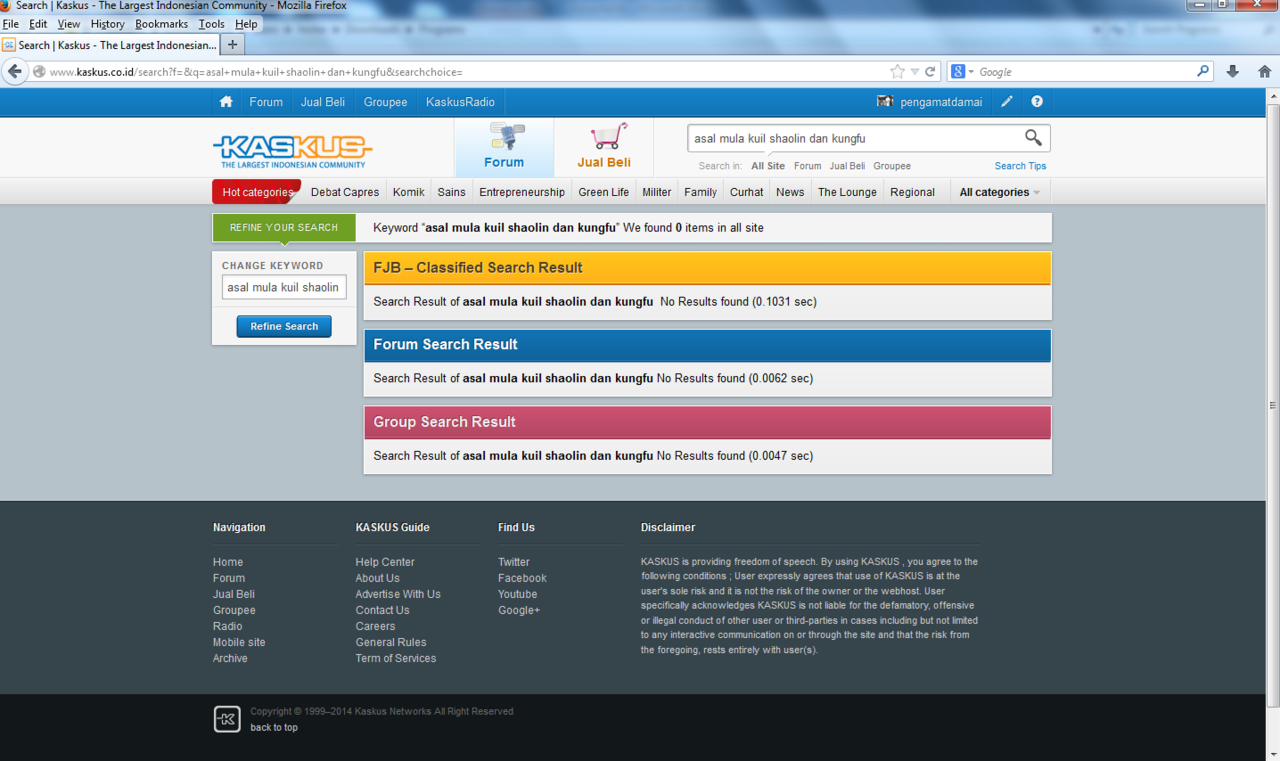Open the Archive footer link
Screen dimensions: 1280x761
[230, 658]
